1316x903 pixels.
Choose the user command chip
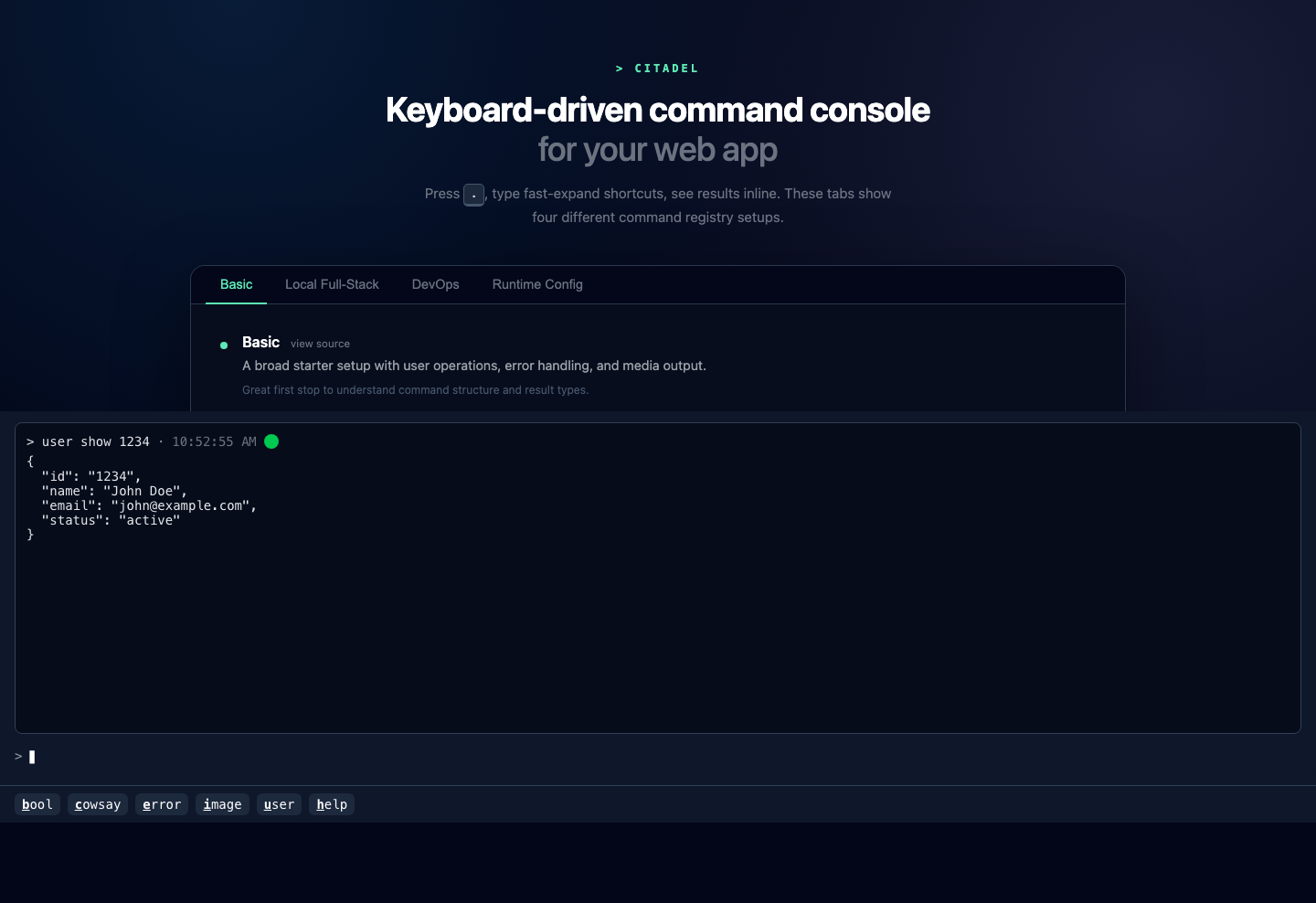point(279,804)
